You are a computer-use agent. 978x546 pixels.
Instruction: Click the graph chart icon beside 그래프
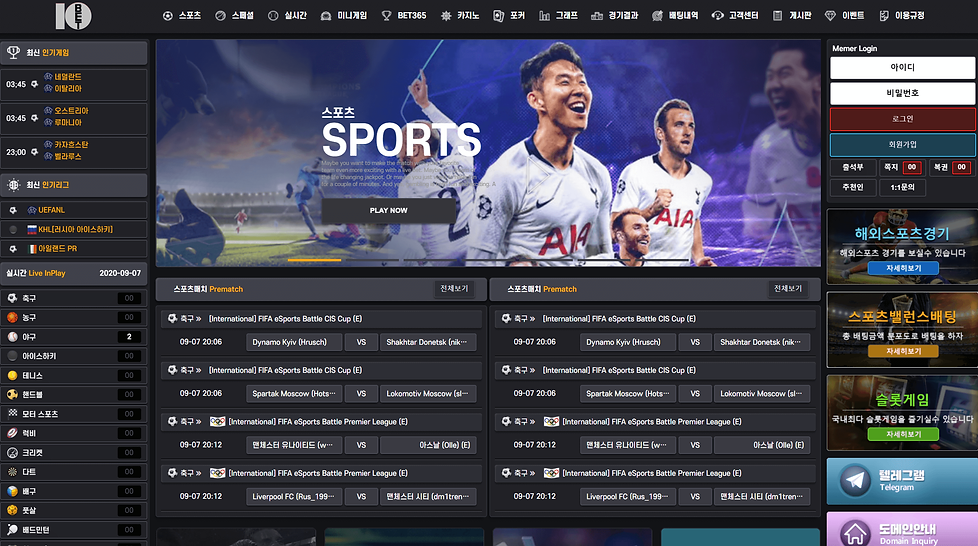pos(545,16)
